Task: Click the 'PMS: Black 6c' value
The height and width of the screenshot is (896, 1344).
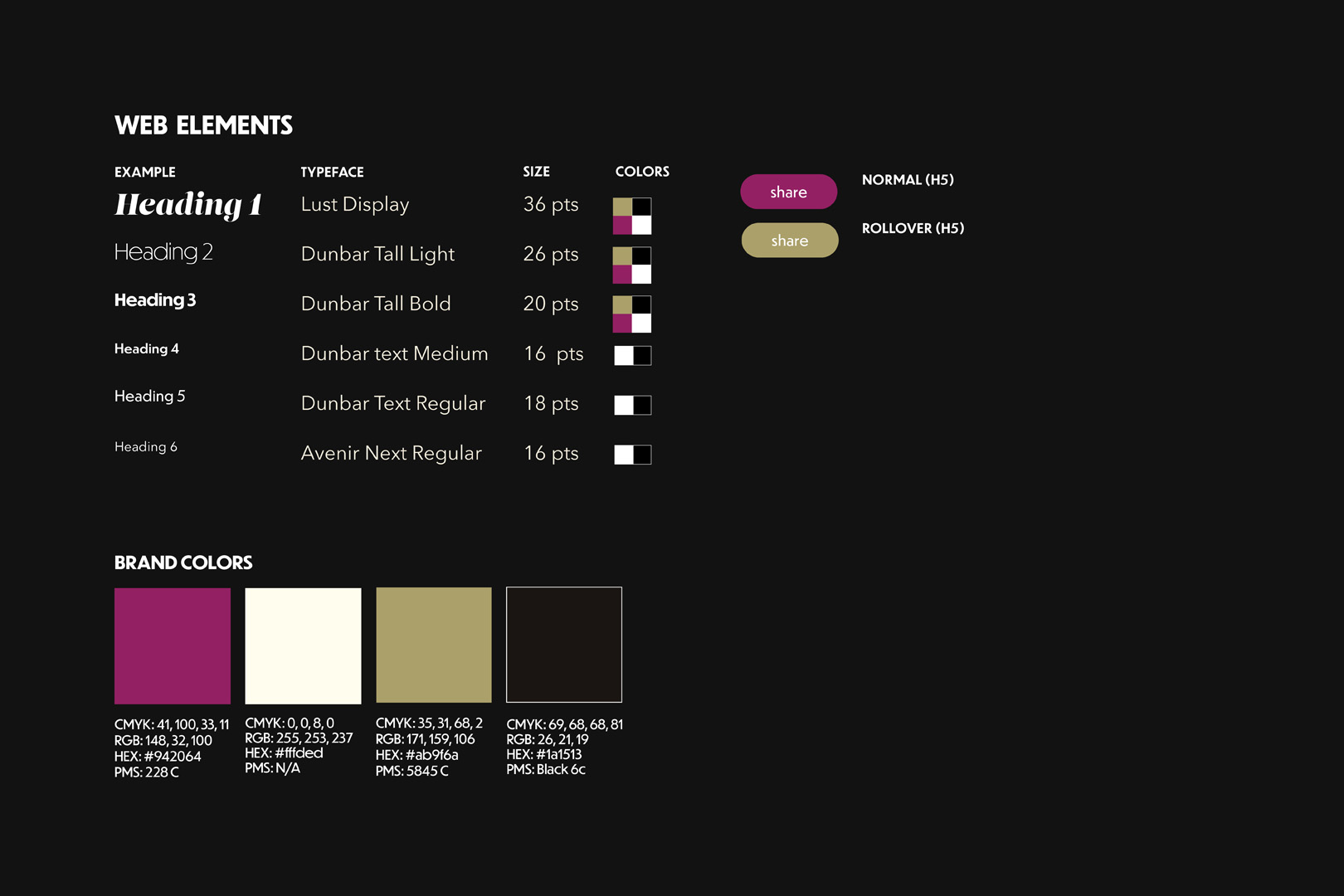Action: coord(546,770)
